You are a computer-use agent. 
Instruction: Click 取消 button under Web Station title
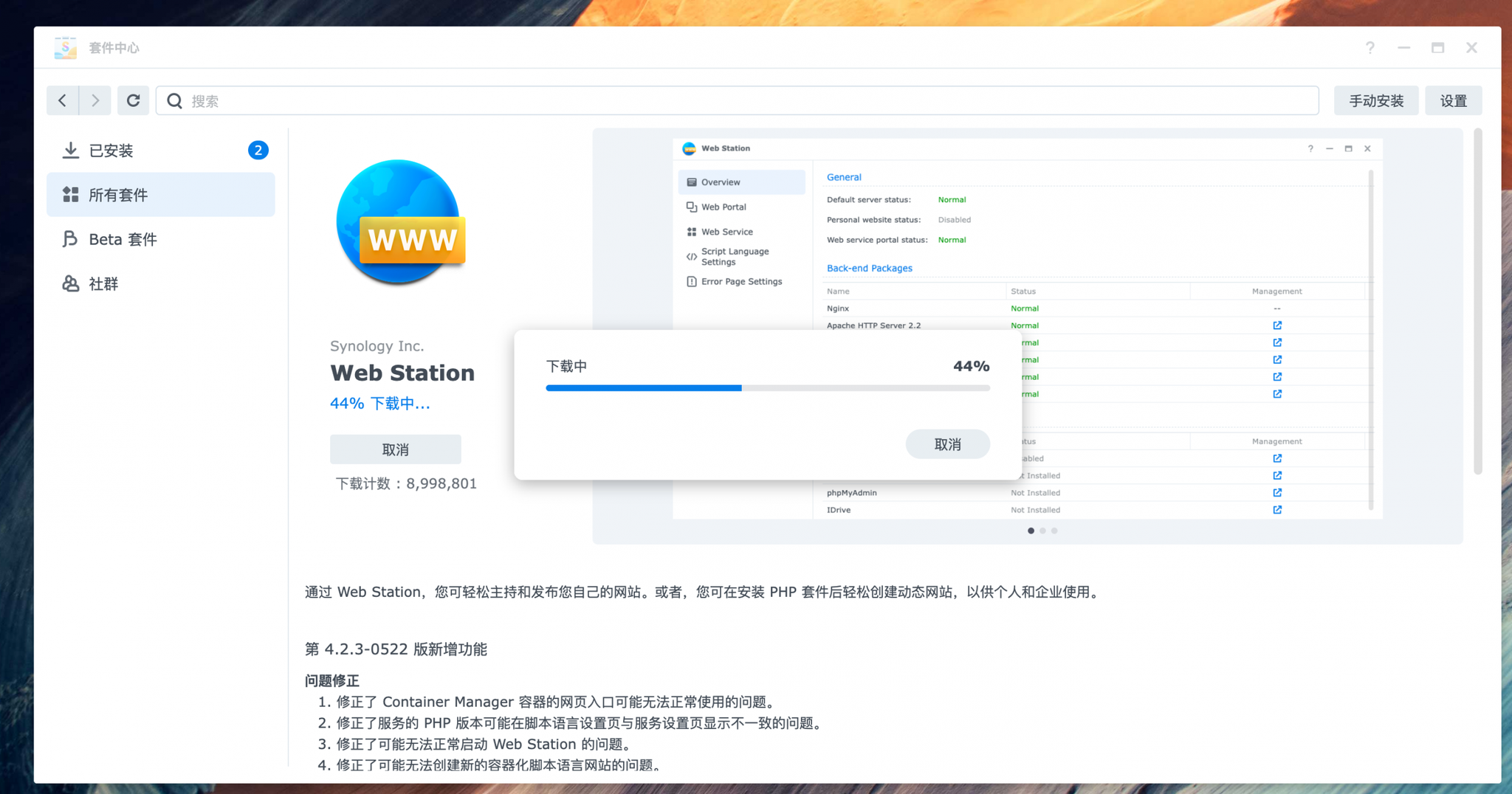pos(396,449)
